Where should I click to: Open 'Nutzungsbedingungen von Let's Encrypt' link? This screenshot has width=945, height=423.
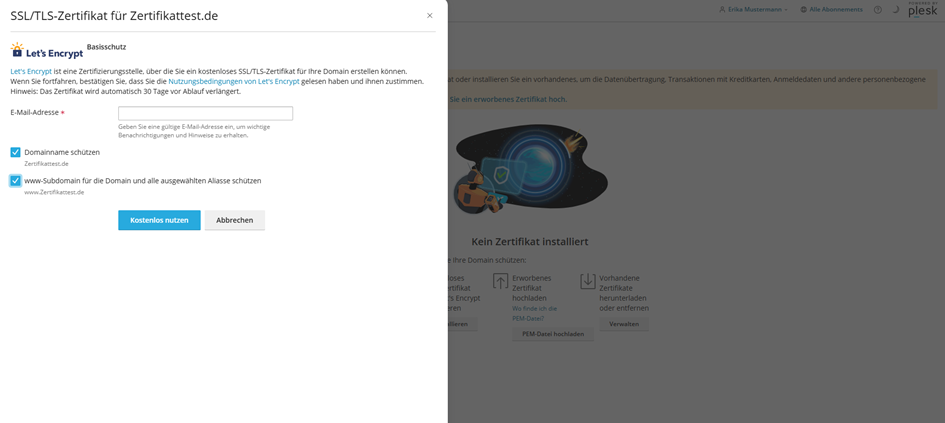234,81
